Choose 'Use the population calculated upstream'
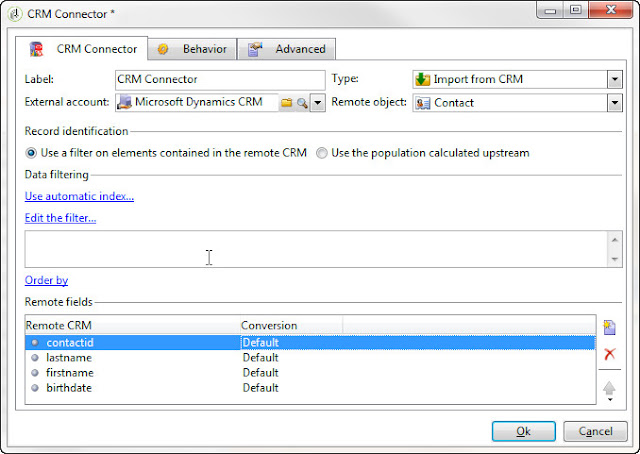The width and height of the screenshot is (640, 454). (x=322, y=153)
